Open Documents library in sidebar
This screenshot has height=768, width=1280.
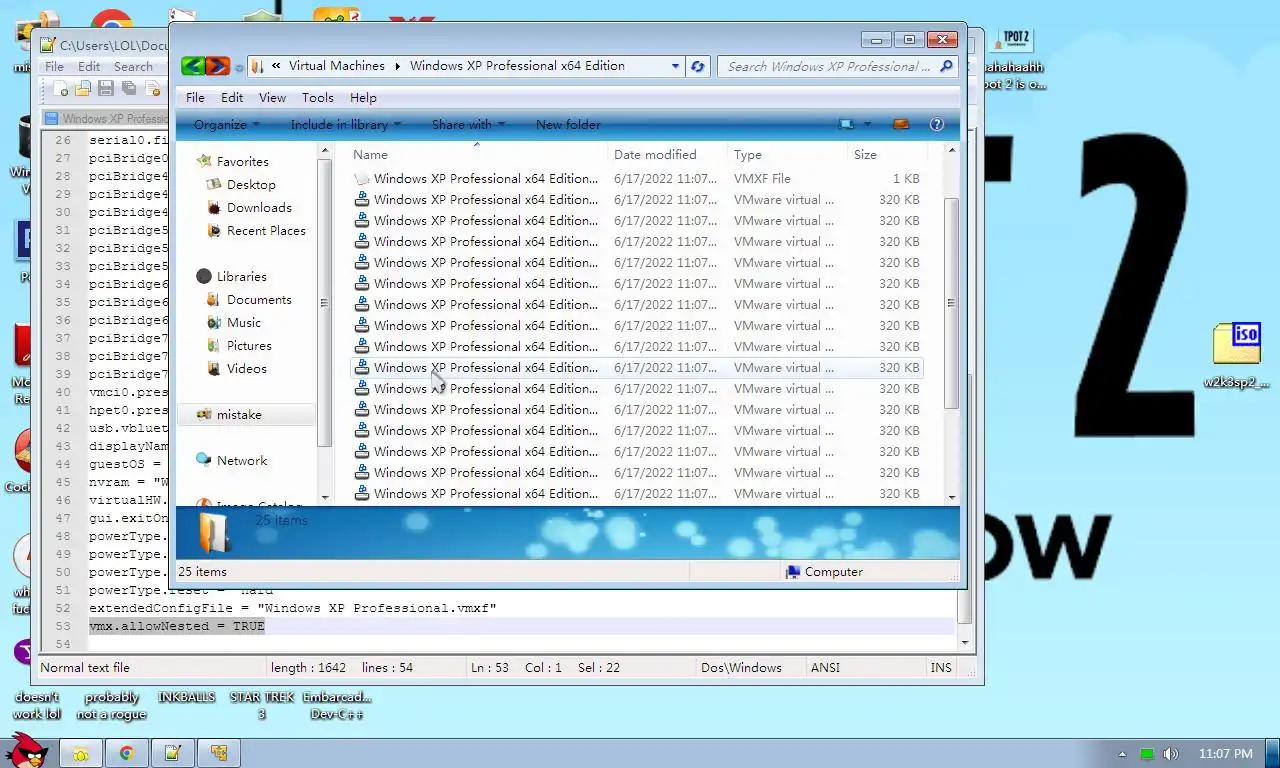tap(259, 300)
